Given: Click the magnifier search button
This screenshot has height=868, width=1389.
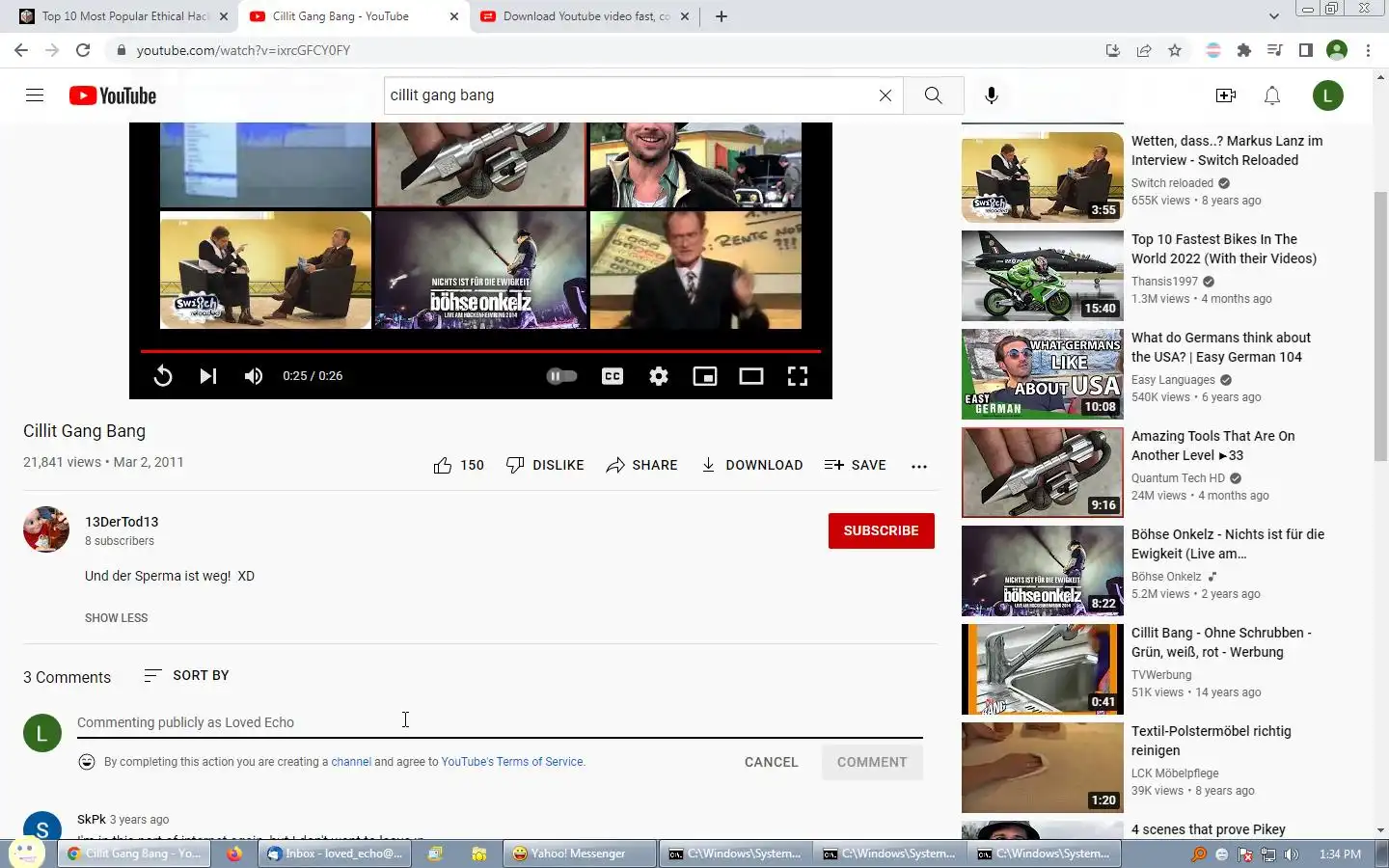Looking at the screenshot, I should (x=933, y=95).
